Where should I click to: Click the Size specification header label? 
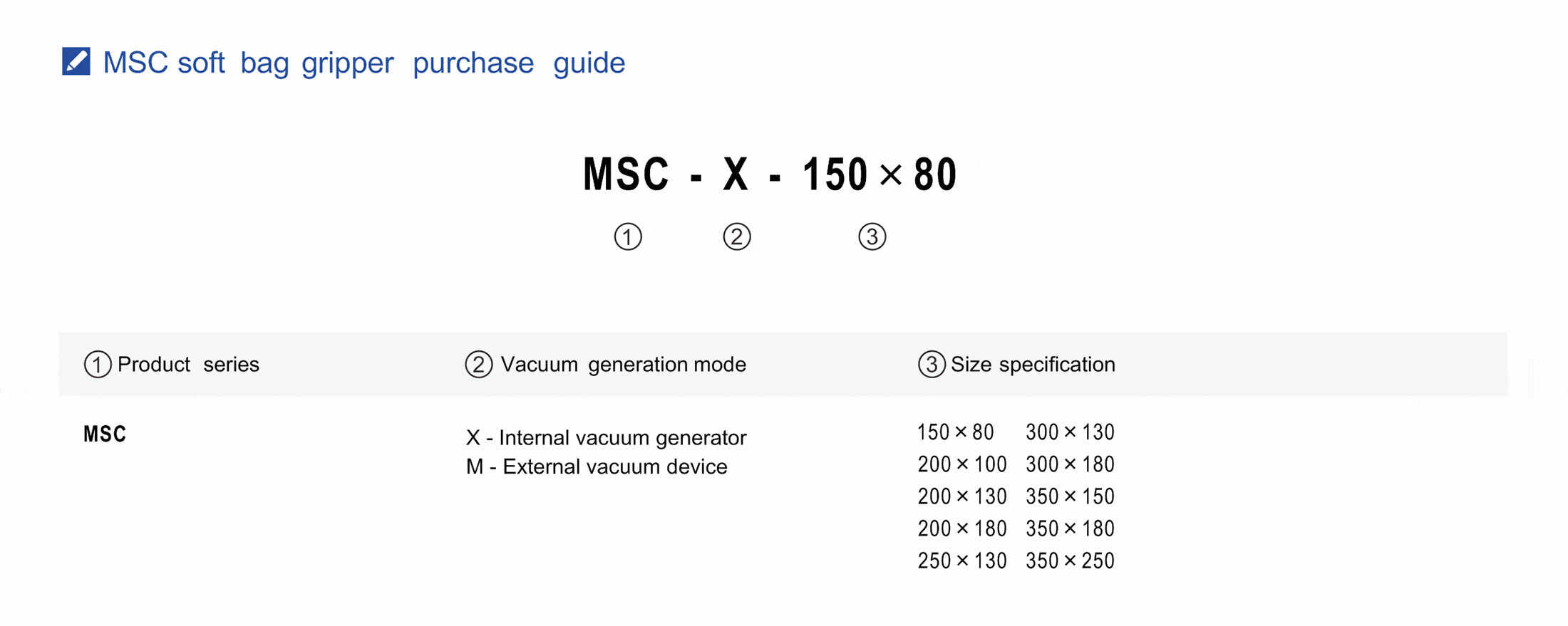point(1033,365)
